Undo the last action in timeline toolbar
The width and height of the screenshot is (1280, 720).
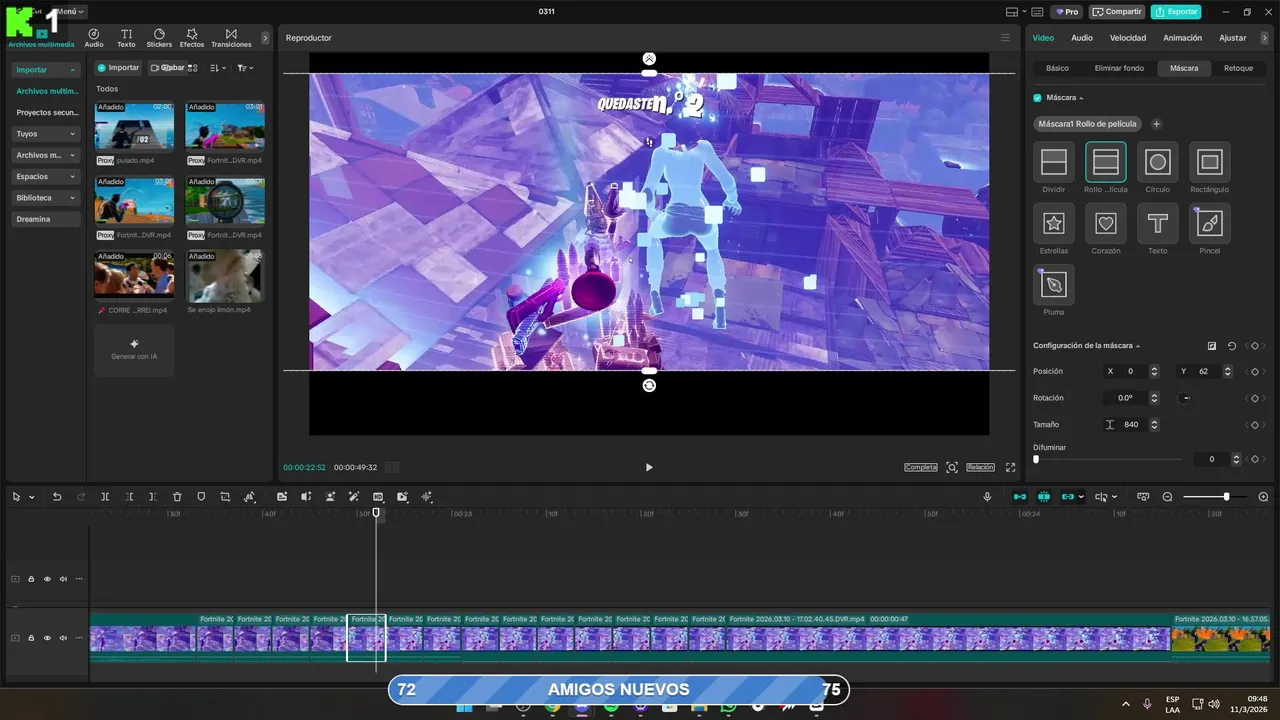[57, 497]
